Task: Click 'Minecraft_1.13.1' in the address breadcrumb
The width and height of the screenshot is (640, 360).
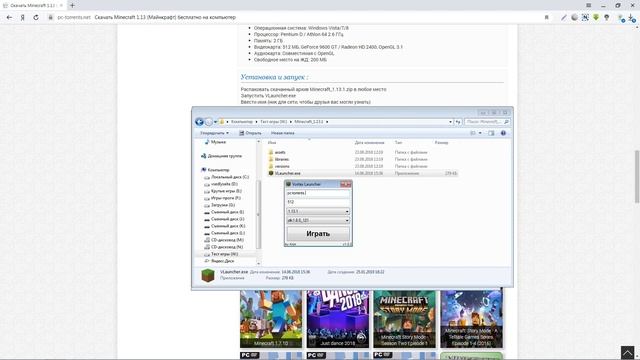Action: [x=309, y=122]
